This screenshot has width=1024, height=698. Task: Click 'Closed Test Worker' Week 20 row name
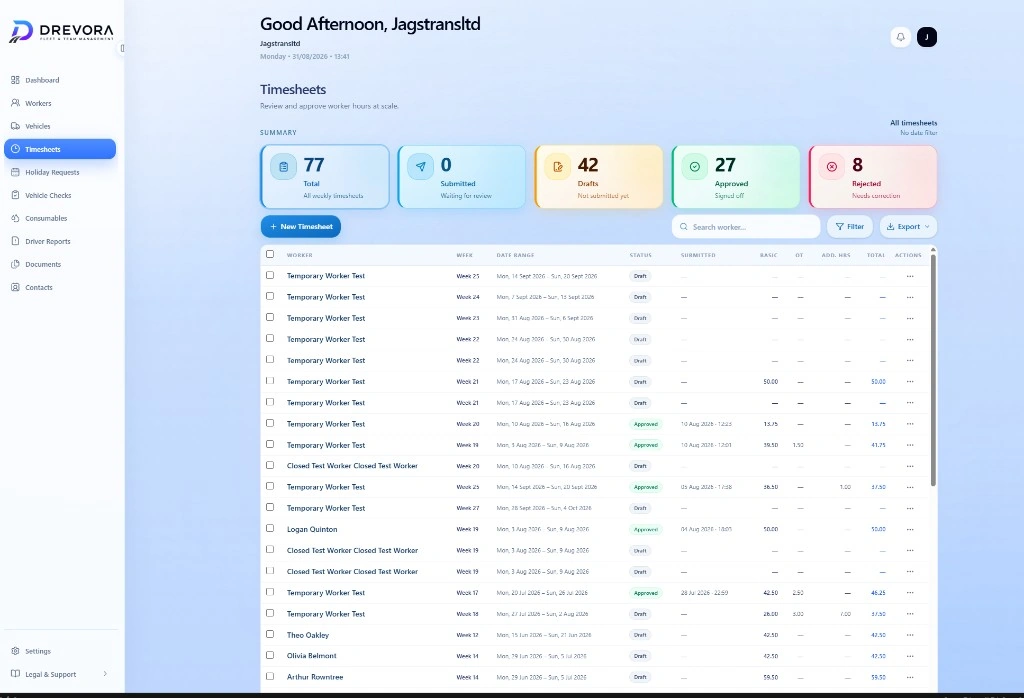[x=352, y=466]
